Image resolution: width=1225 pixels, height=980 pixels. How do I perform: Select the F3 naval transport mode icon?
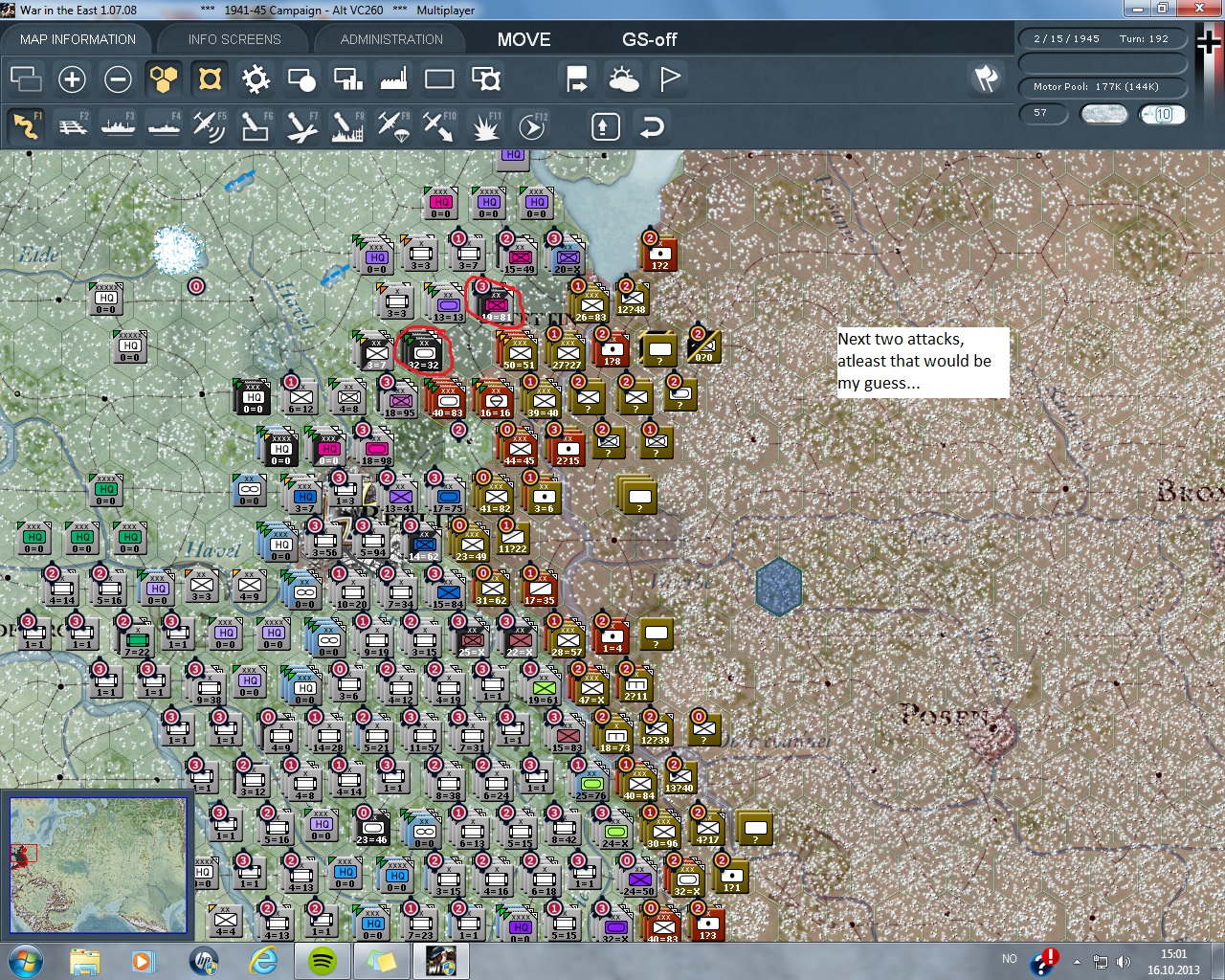pyautogui.click(x=118, y=126)
